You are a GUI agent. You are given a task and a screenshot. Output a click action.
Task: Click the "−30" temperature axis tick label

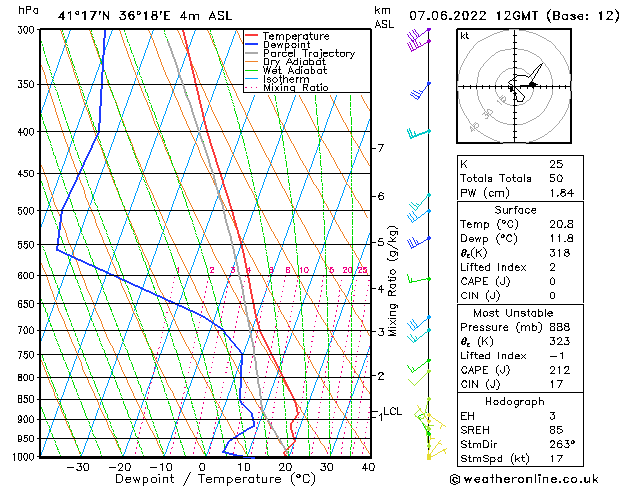click(x=78, y=467)
